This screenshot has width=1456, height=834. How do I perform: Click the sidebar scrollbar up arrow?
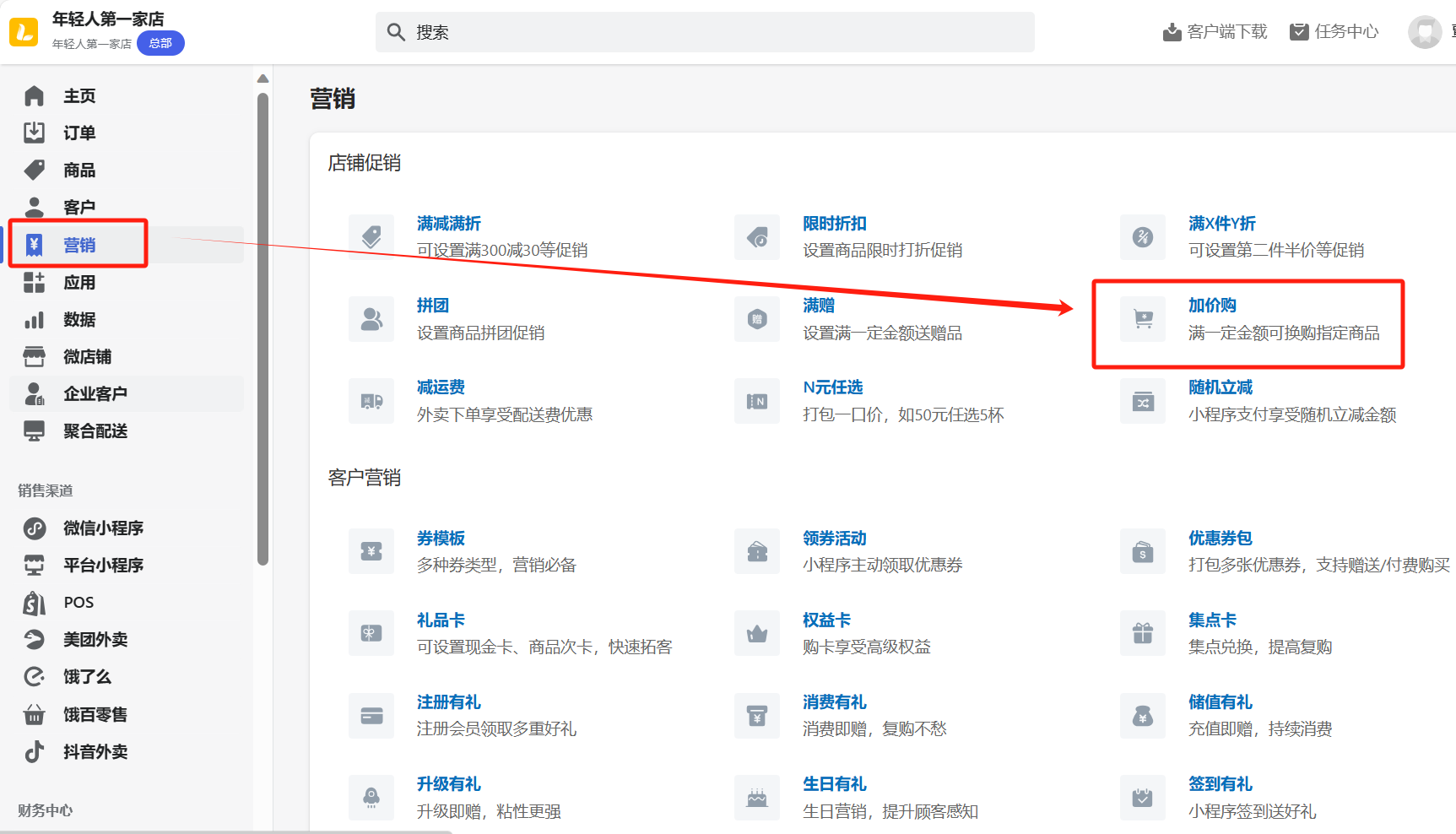pos(263,79)
